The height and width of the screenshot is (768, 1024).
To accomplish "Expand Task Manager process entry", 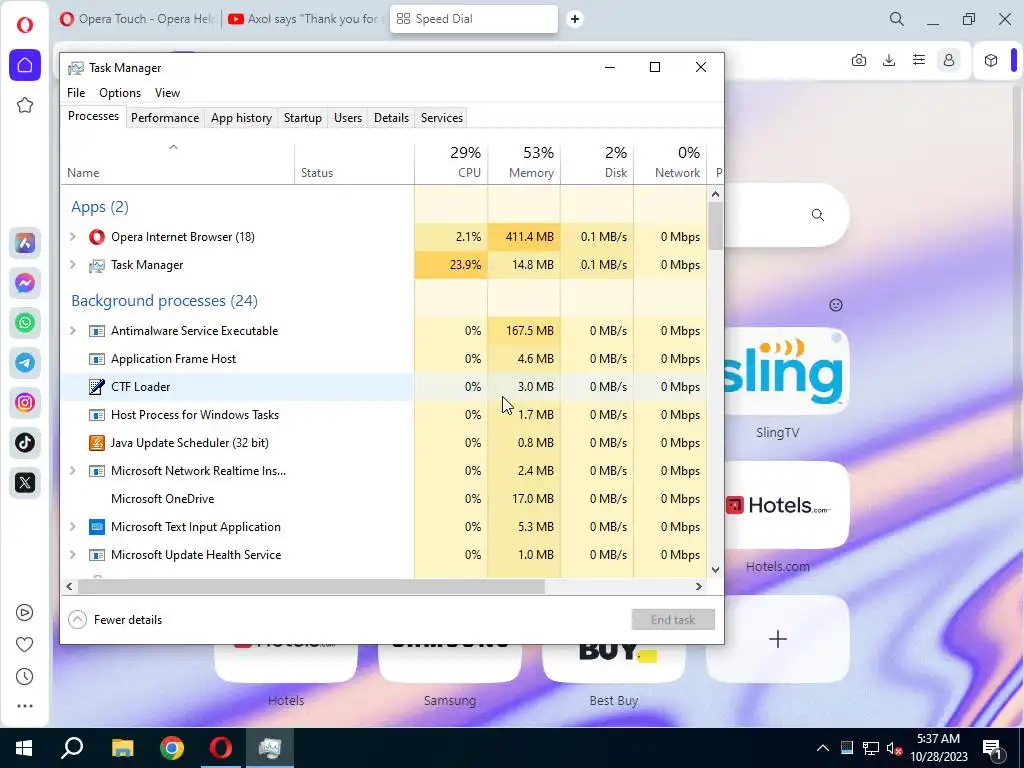I will point(73,264).
